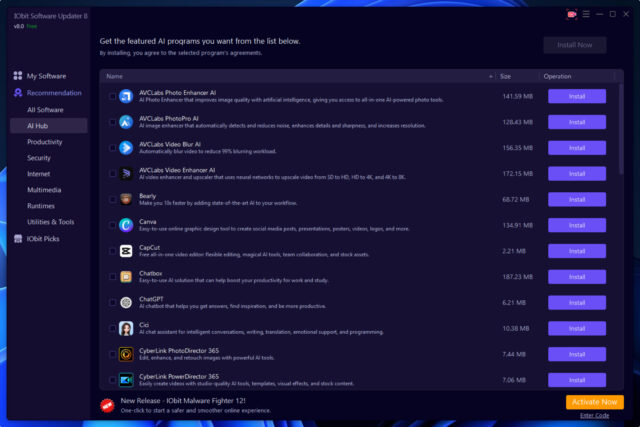This screenshot has height=427, width=640.
Task: Click the CapCut app icon
Action: (126, 251)
